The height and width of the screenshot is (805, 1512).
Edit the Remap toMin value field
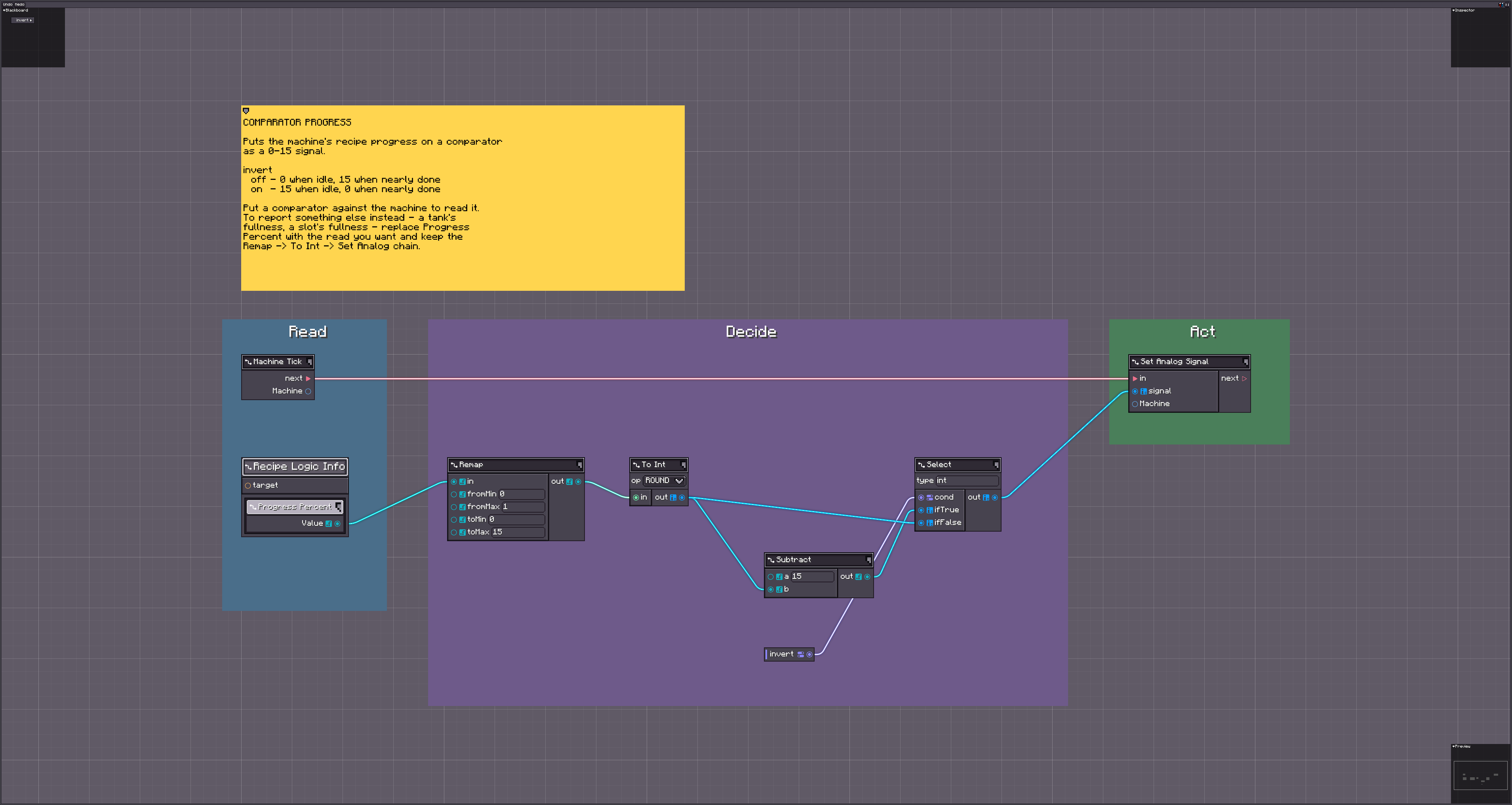pyautogui.click(x=516, y=520)
